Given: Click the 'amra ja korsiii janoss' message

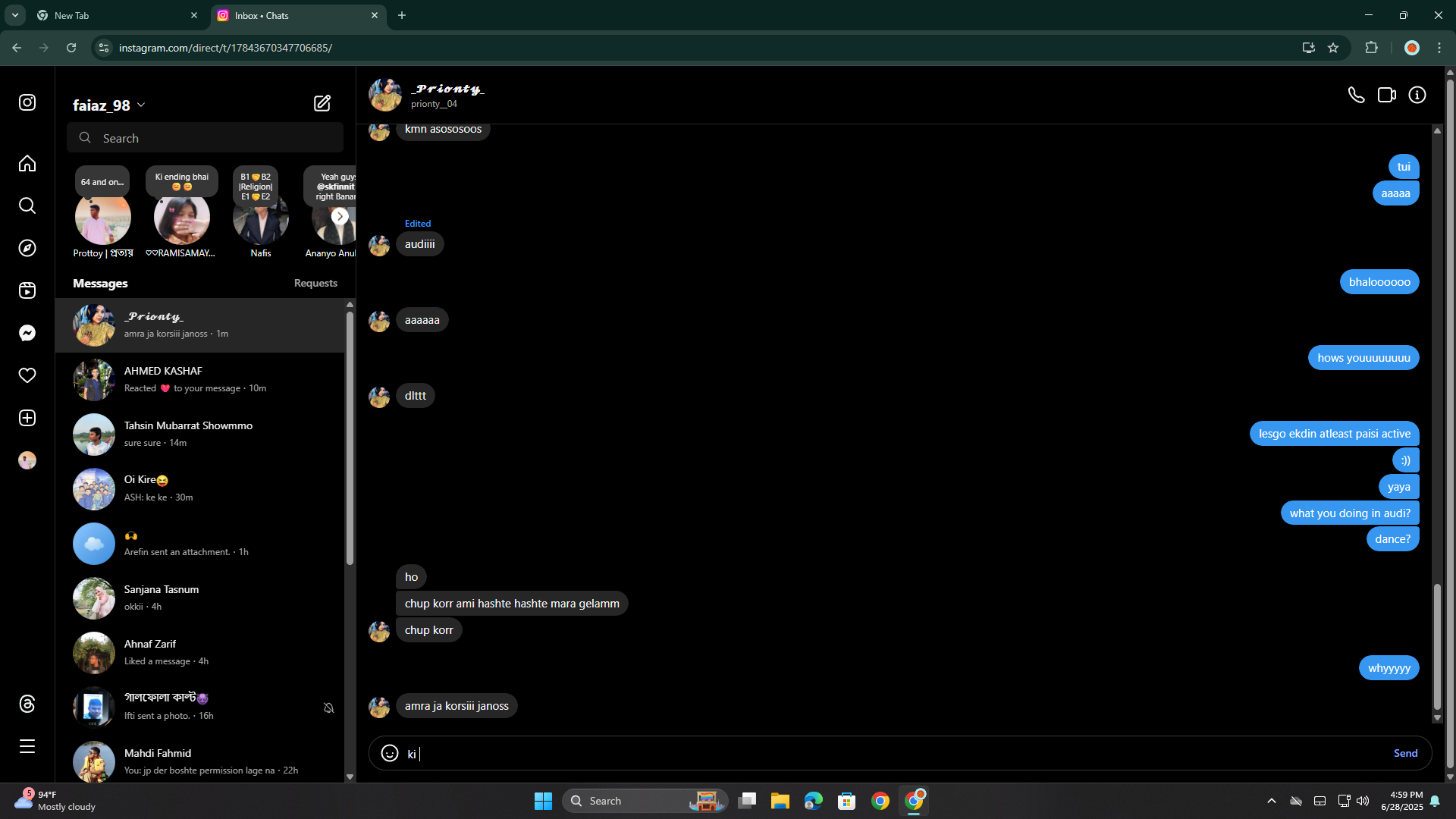Looking at the screenshot, I should click(457, 706).
